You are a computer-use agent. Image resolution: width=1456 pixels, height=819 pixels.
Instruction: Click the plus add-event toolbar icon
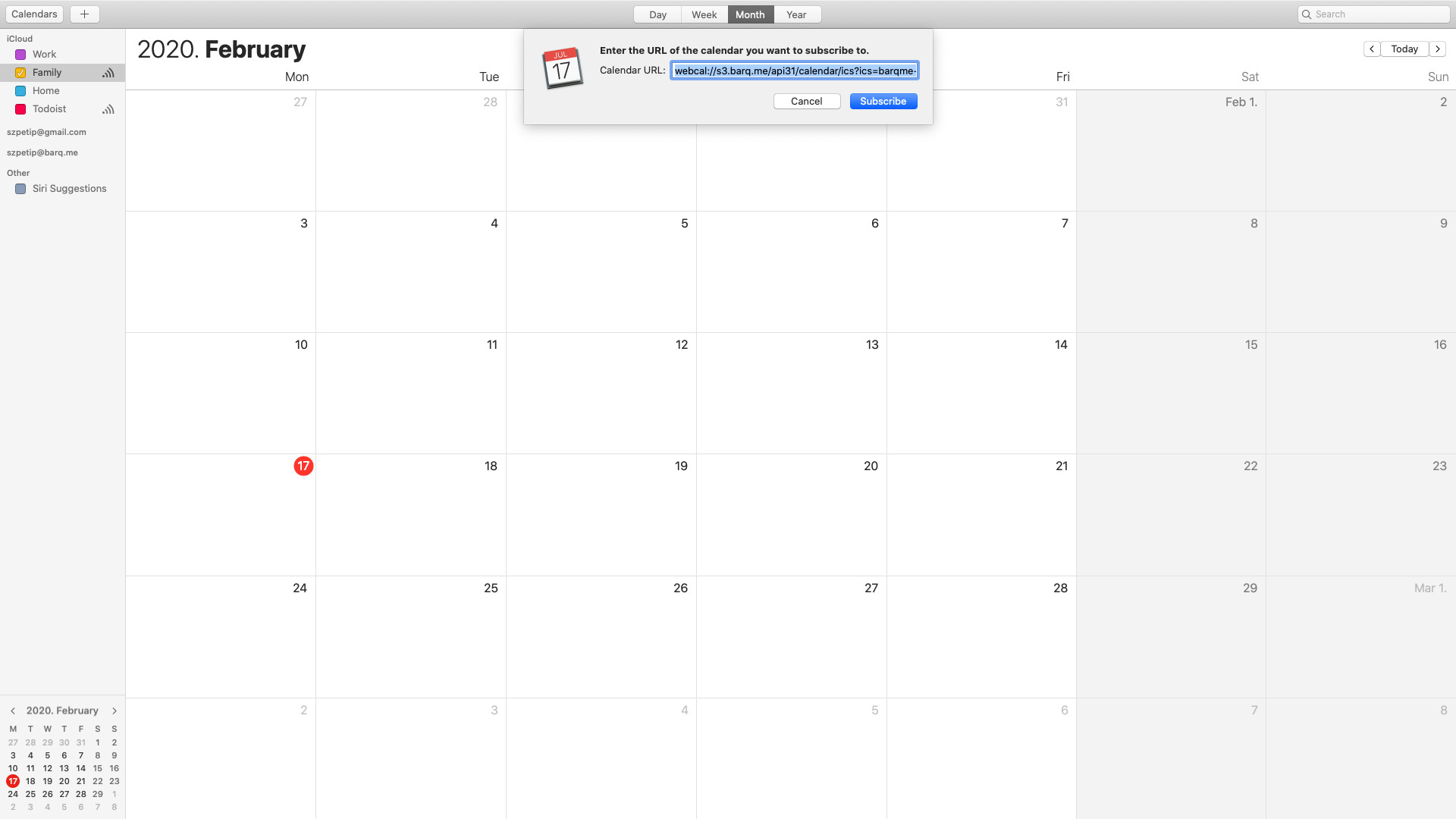84,14
